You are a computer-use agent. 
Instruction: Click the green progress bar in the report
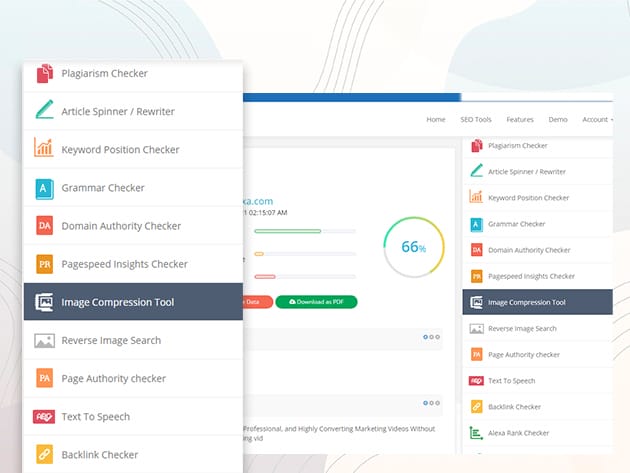tap(288, 231)
